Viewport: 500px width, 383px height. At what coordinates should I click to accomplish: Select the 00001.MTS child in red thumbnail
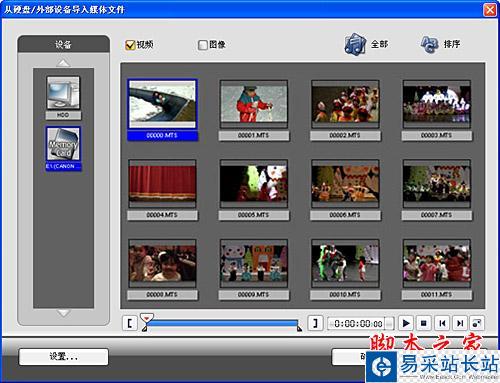254,104
